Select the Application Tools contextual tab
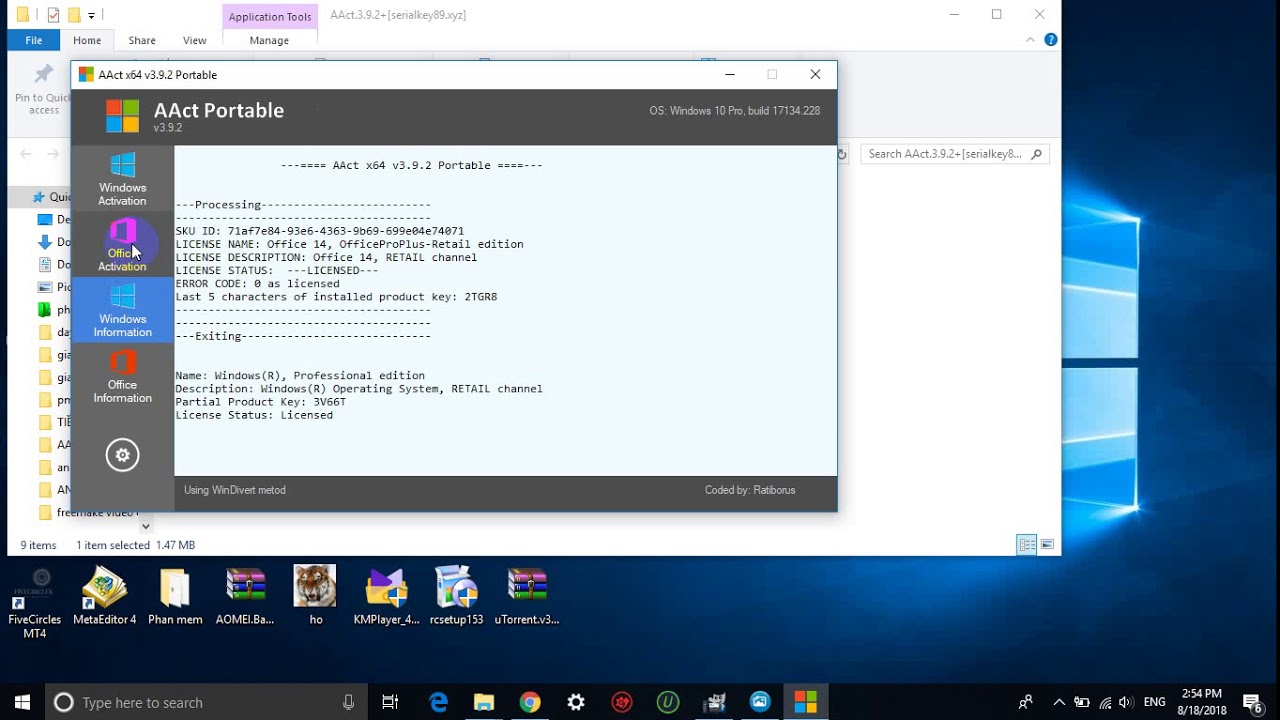 click(270, 16)
